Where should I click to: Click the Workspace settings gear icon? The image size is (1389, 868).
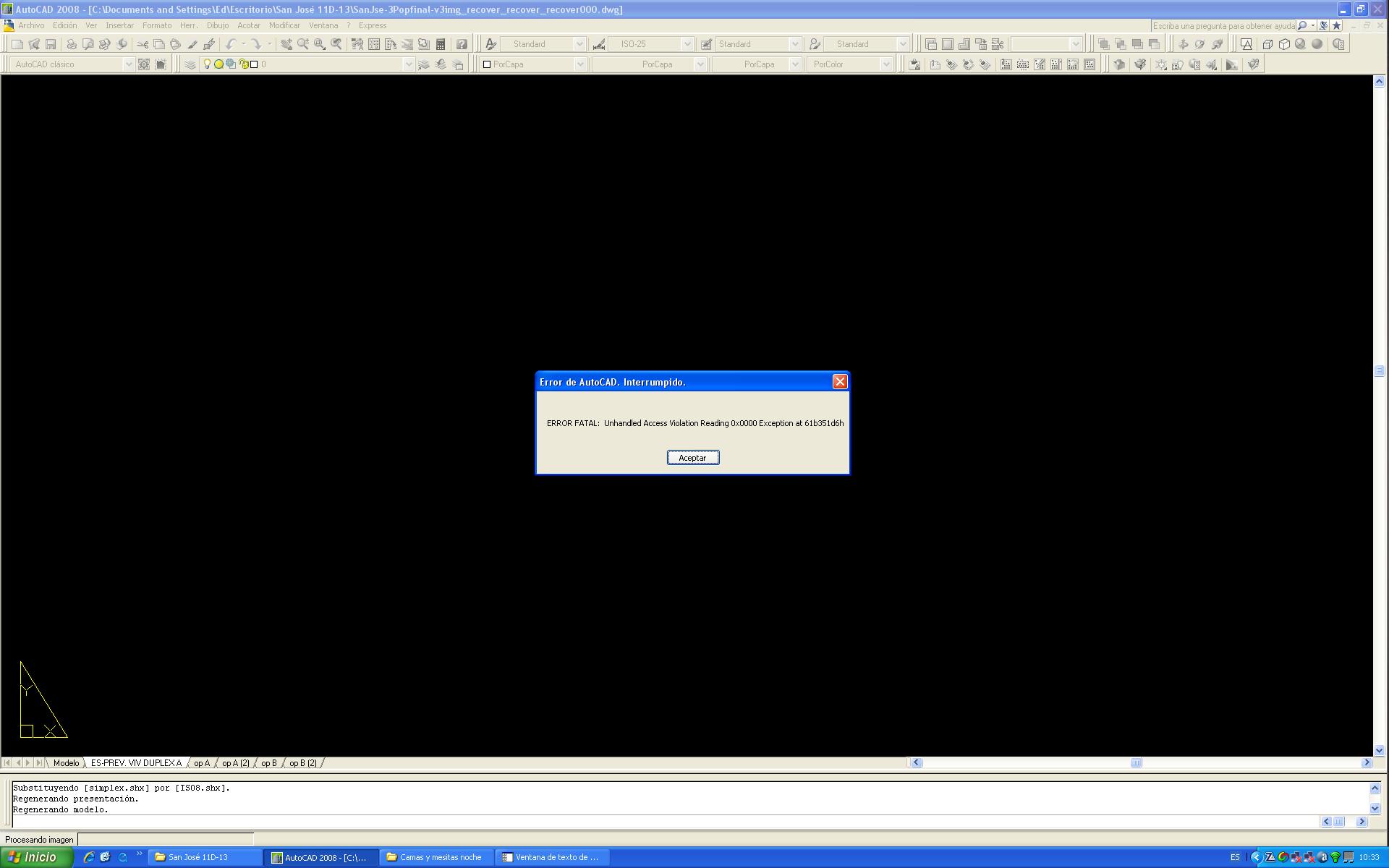(144, 64)
